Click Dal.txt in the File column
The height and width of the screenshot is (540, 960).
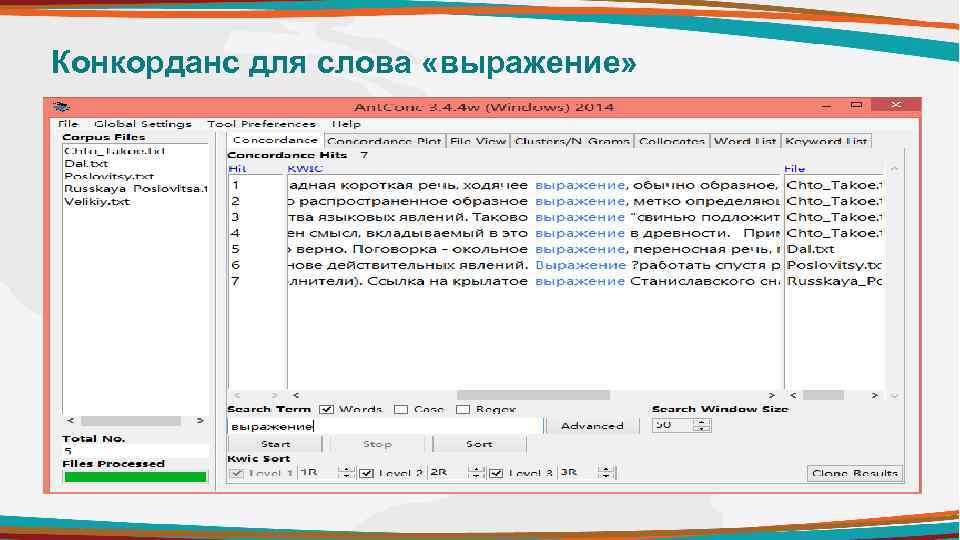click(x=810, y=249)
